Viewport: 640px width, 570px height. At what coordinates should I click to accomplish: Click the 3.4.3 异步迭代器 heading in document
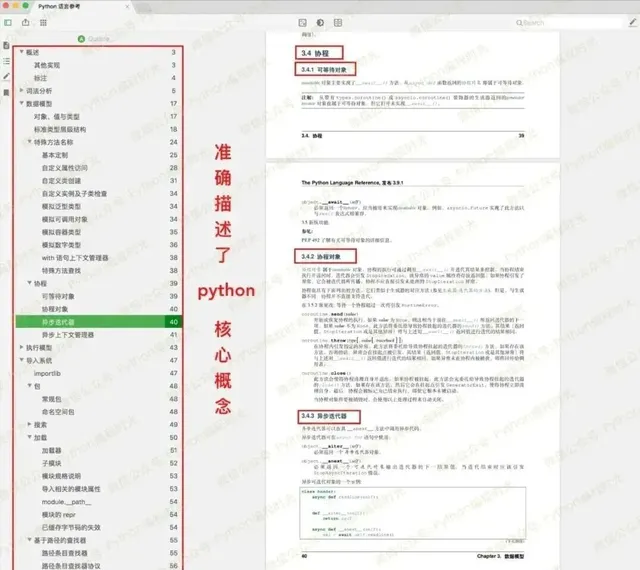[x=324, y=416]
